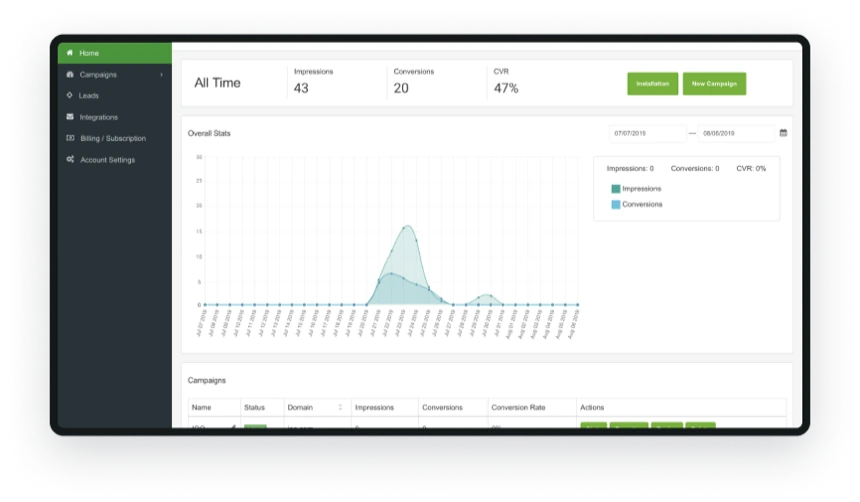Open the calendar date picker icon
Screen dimensions: 860x502
pyautogui.click(x=783, y=133)
